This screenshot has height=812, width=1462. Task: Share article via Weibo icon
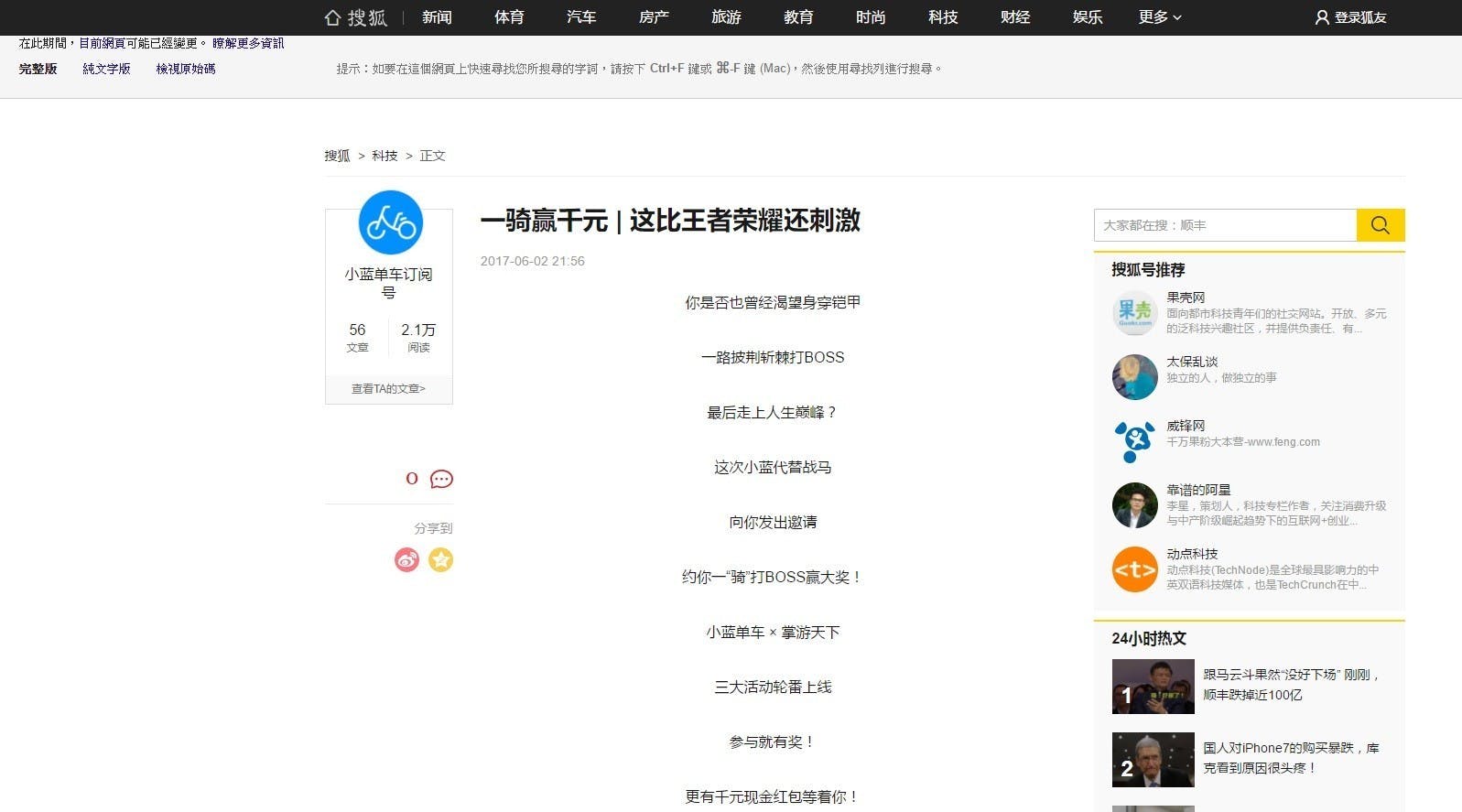(x=406, y=559)
